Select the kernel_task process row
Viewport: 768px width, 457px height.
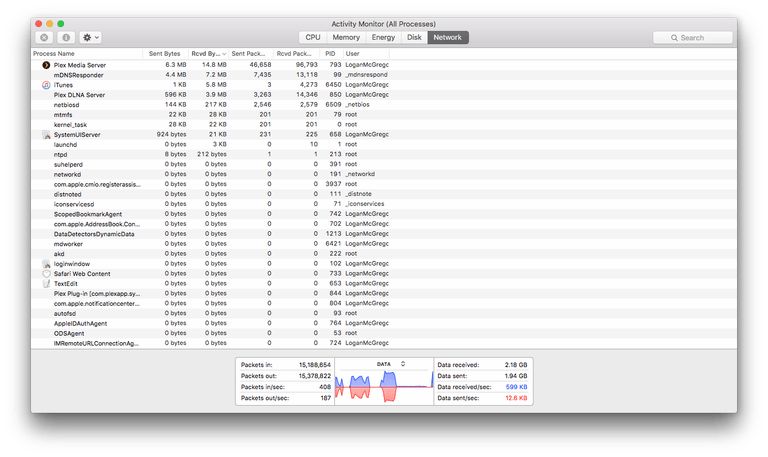tap(384, 124)
